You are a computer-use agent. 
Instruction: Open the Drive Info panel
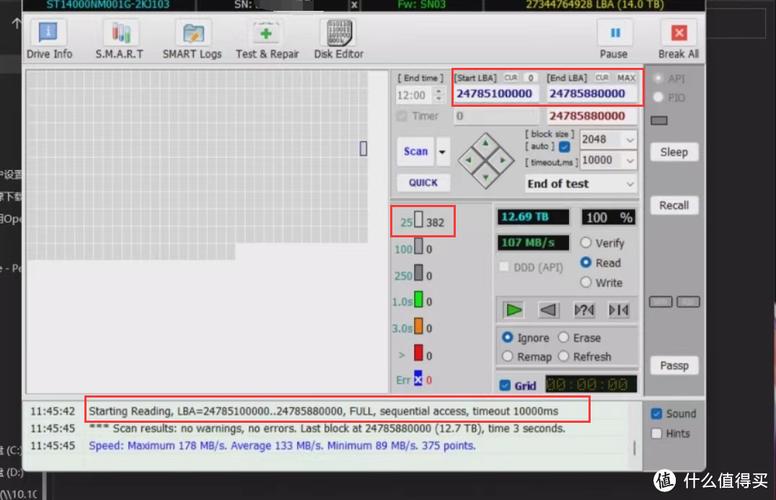coord(49,40)
